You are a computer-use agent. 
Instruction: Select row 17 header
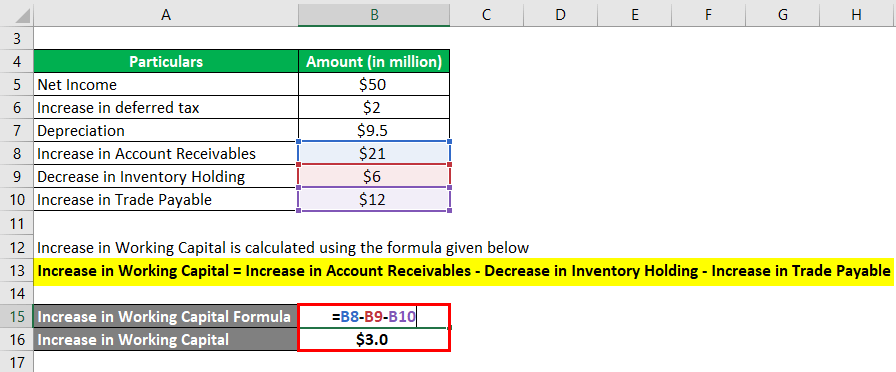coord(17,362)
